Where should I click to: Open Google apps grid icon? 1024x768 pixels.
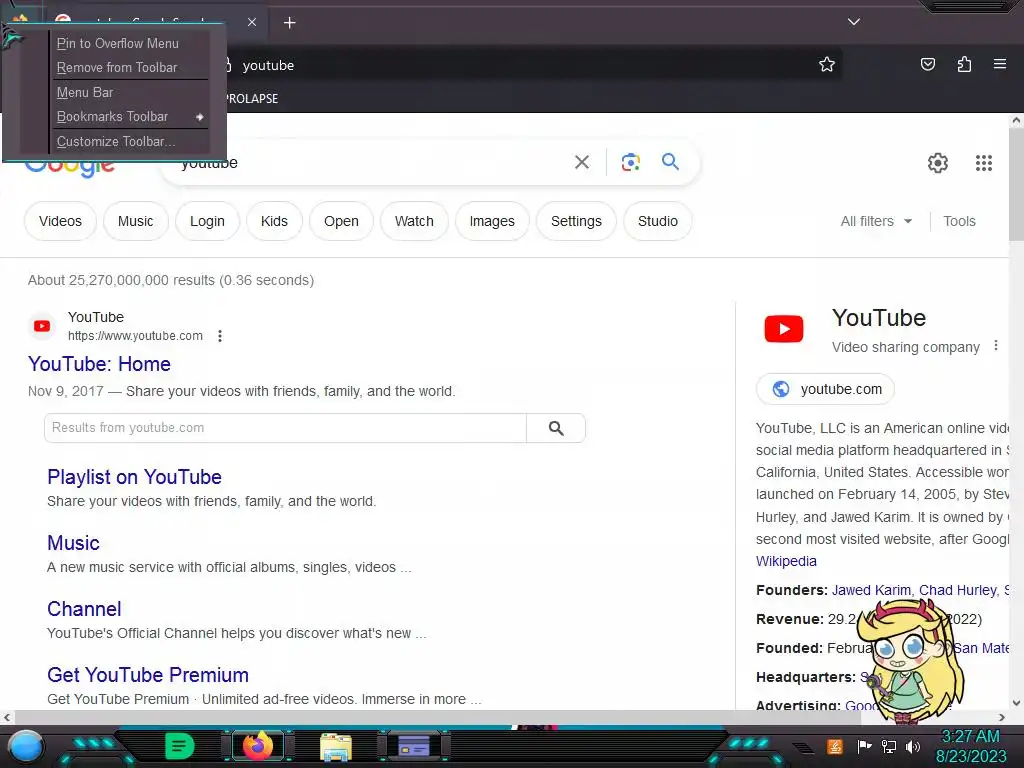[x=984, y=163]
